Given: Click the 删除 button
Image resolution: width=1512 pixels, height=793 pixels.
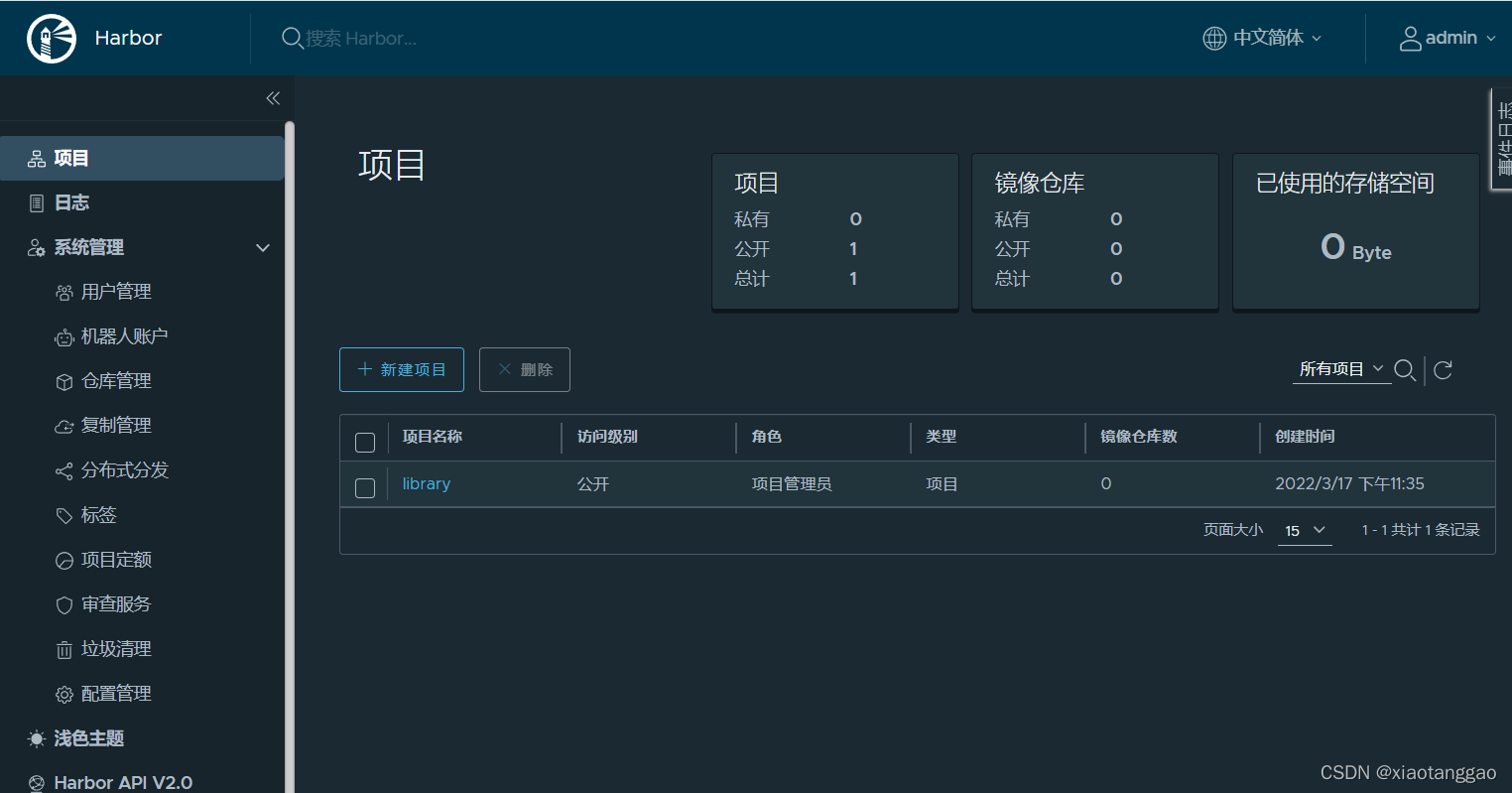Looking at the screenshot, I should [x=525, y=370].
